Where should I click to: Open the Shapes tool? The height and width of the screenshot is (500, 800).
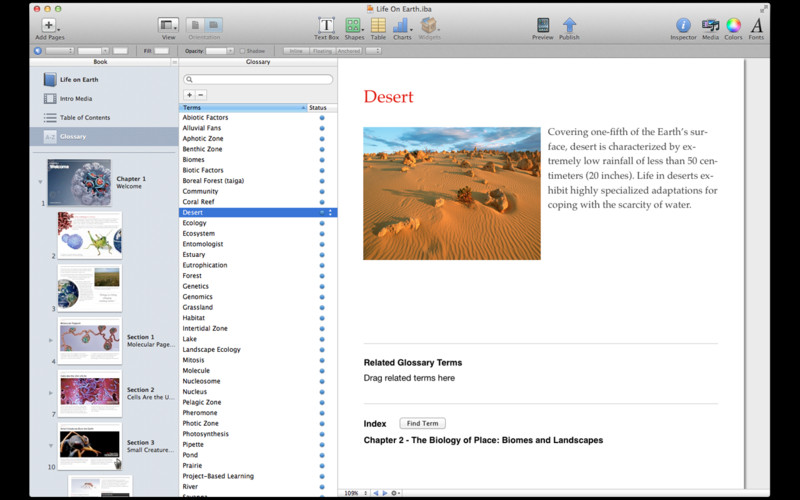point(354,26)
